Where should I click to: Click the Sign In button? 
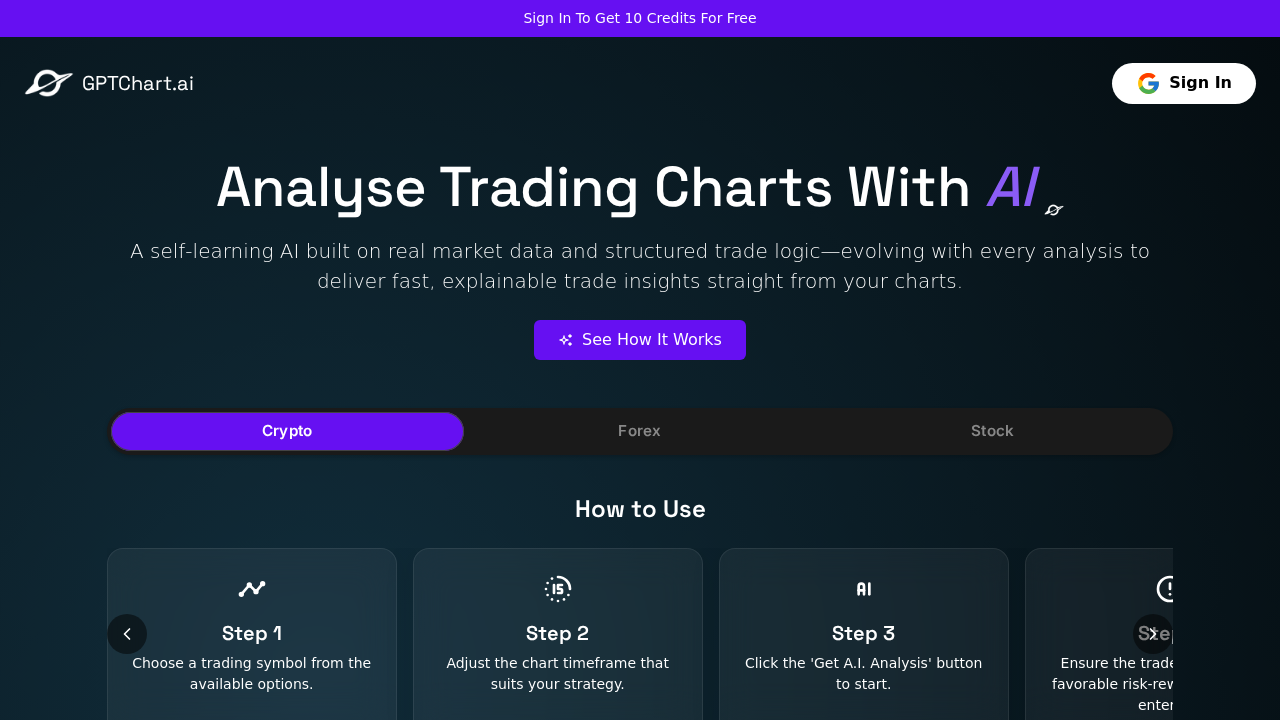click(1184, 83)
